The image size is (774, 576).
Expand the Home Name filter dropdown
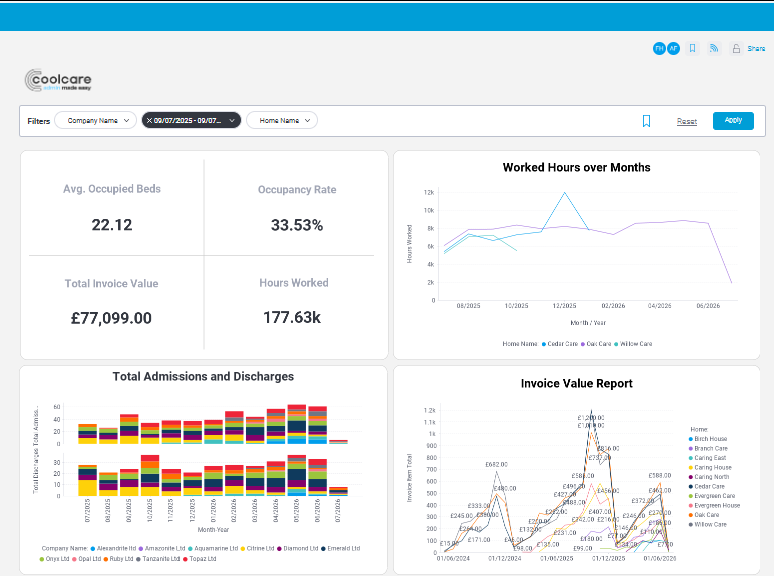coord(282,120)
